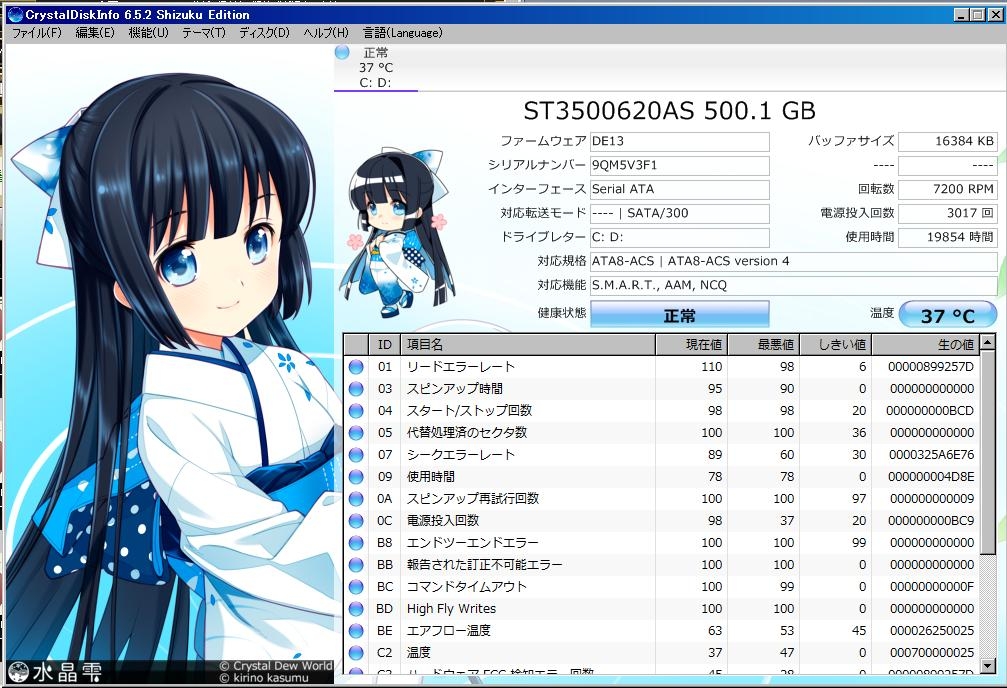1007x688 pixels.
Task: Click the power on hours 19854 時間
Action: [948, 237]
